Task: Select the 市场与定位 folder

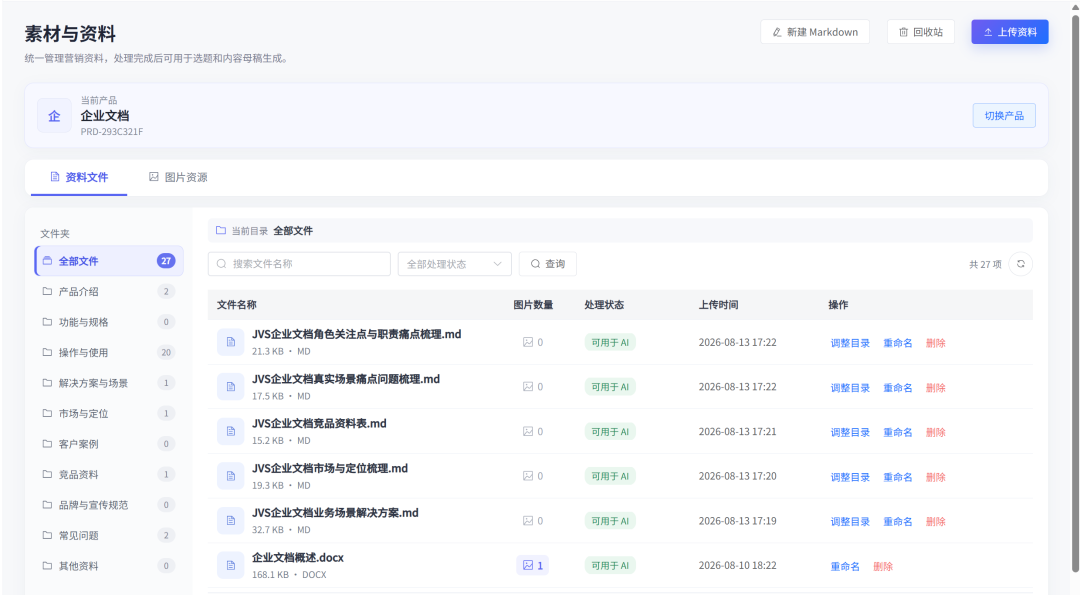Action: point(110,413)
